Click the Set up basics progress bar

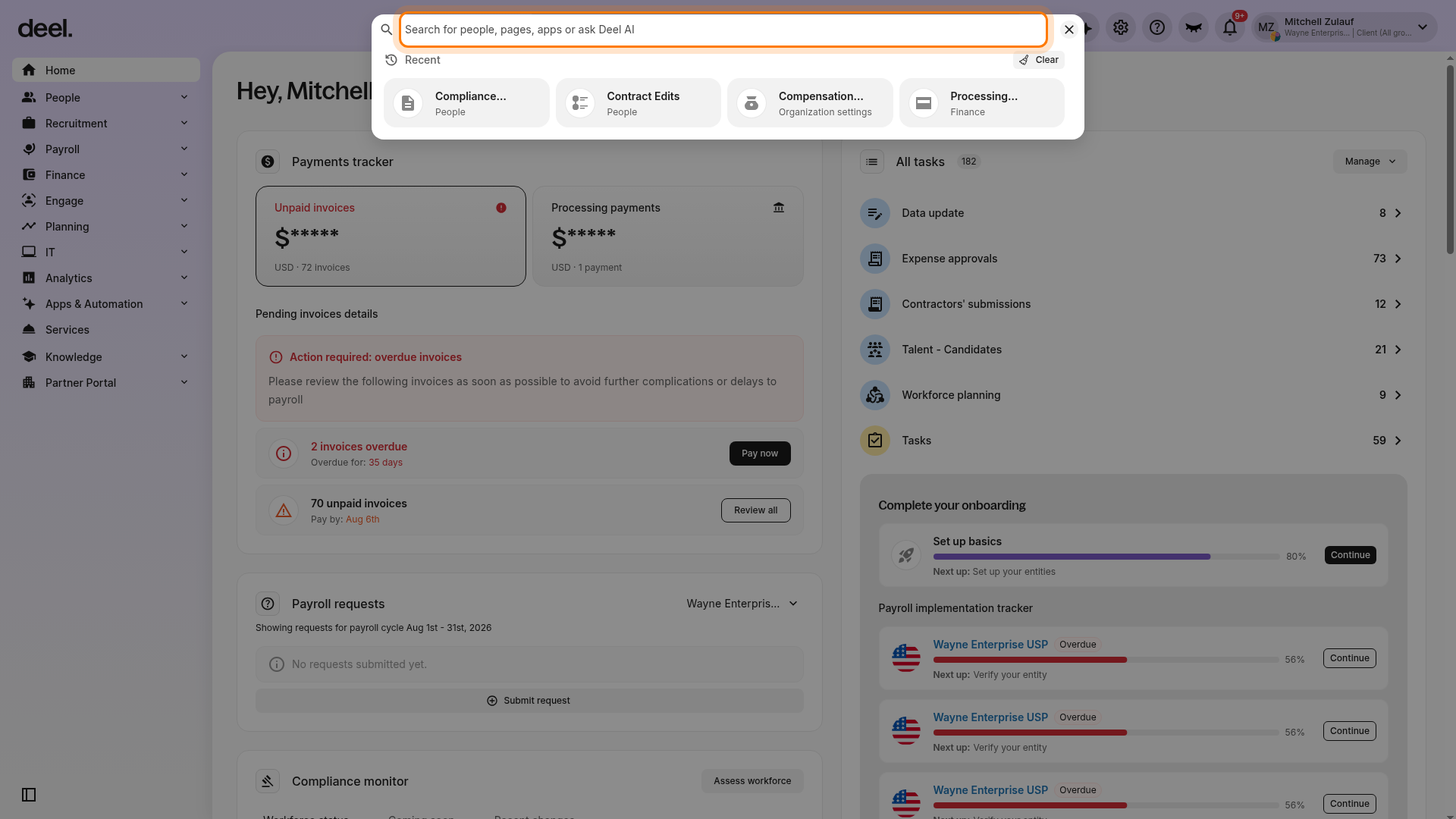click(1106, 557)
